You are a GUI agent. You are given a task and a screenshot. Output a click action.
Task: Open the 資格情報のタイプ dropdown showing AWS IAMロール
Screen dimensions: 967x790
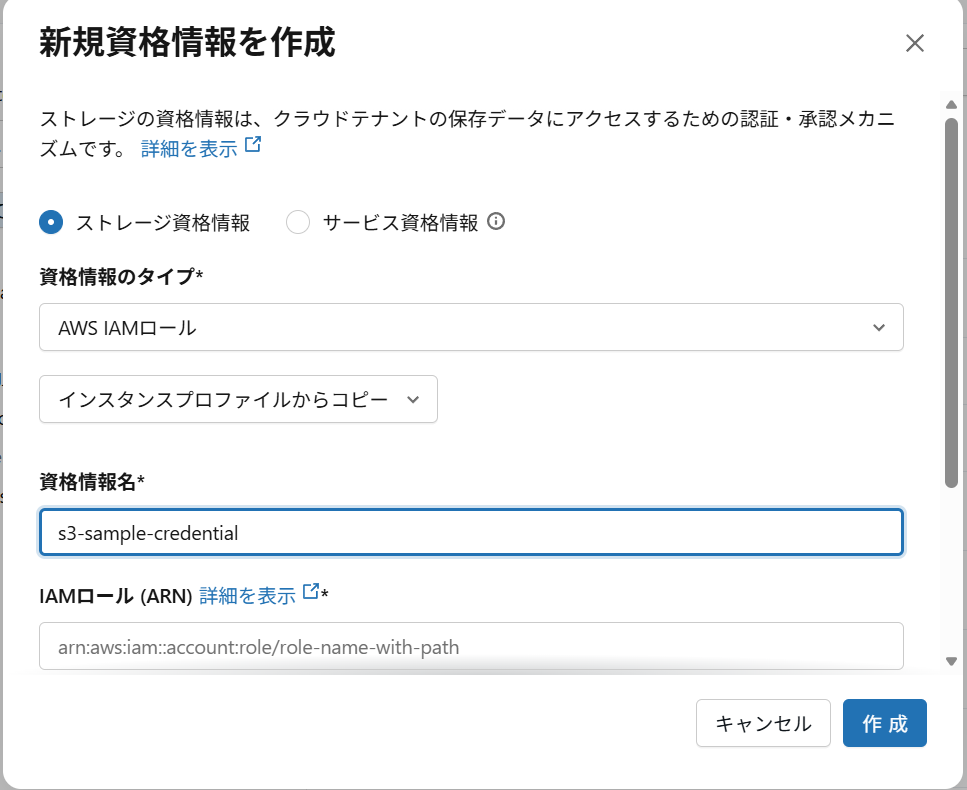(471, 327)
